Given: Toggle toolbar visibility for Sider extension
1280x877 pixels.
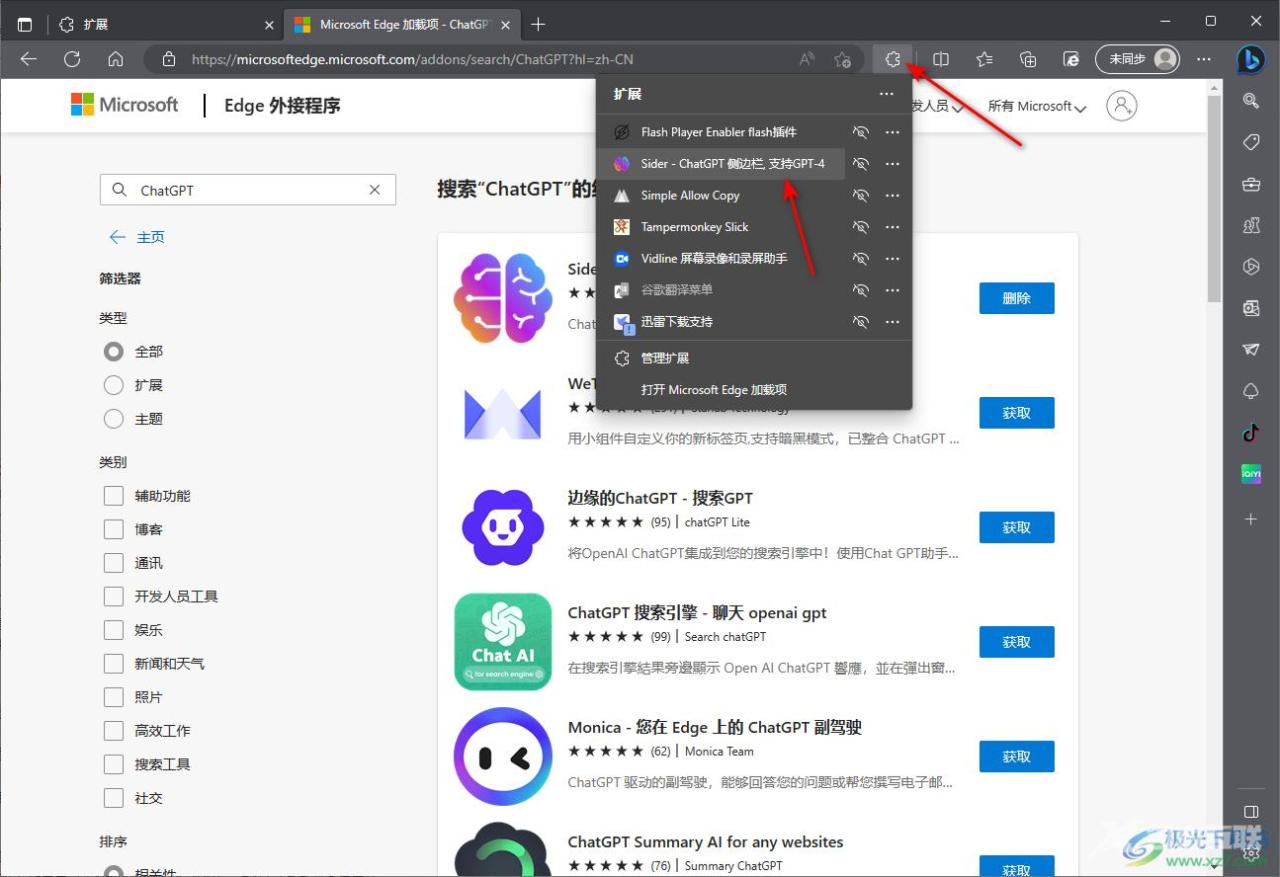Looking at the screenshot, I should 860,164.
